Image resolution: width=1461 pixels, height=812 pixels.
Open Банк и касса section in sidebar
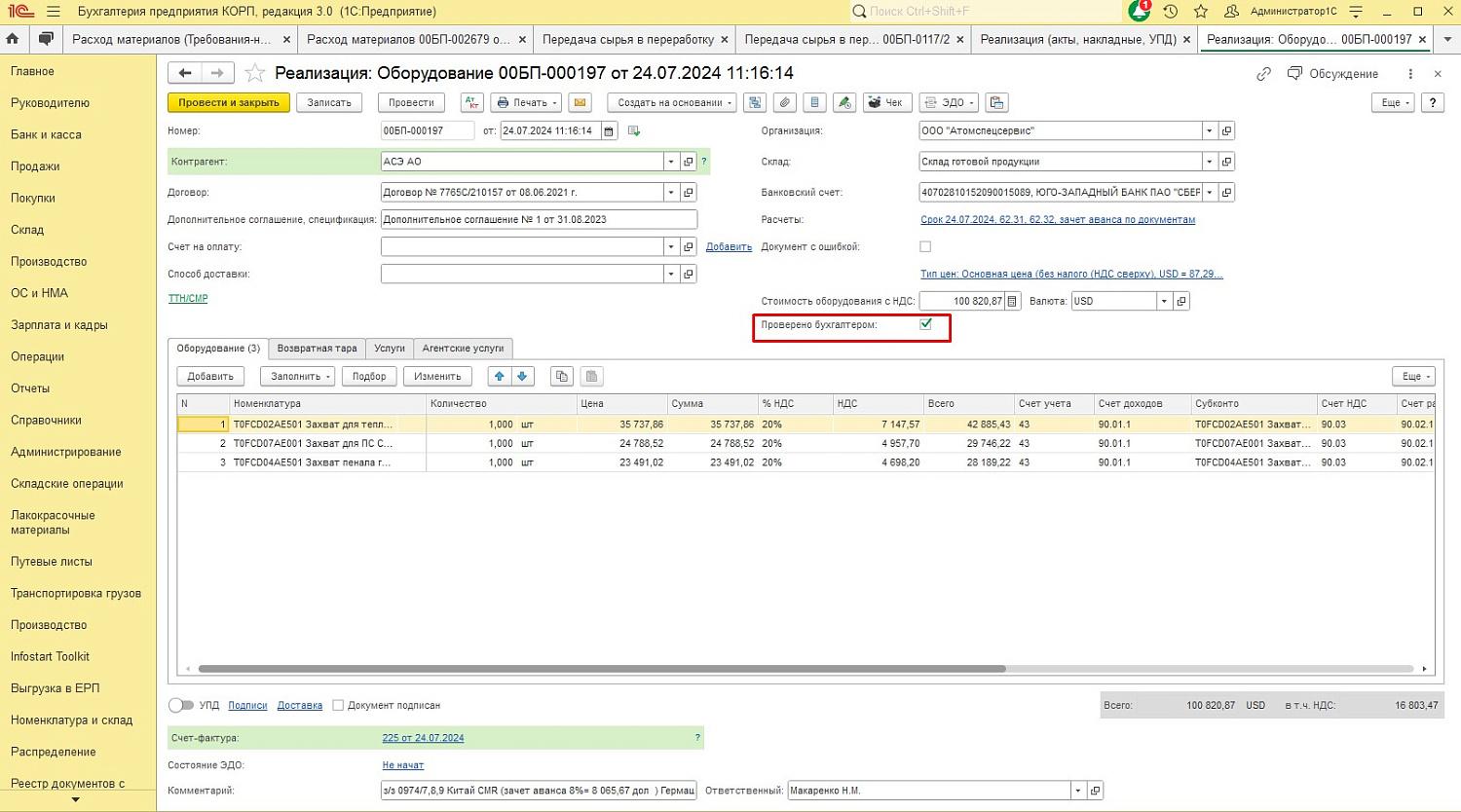click(x=46, y=134)
